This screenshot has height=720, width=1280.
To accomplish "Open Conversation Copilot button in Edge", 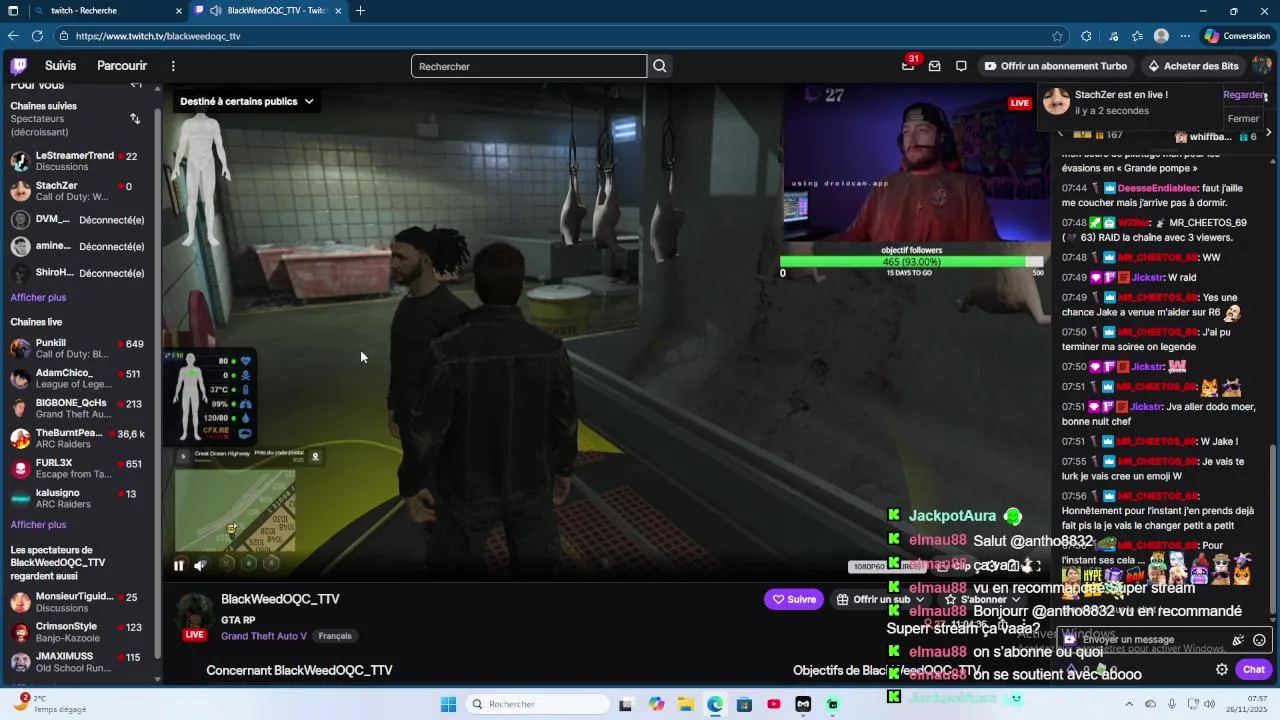I will pos(1237,36).
